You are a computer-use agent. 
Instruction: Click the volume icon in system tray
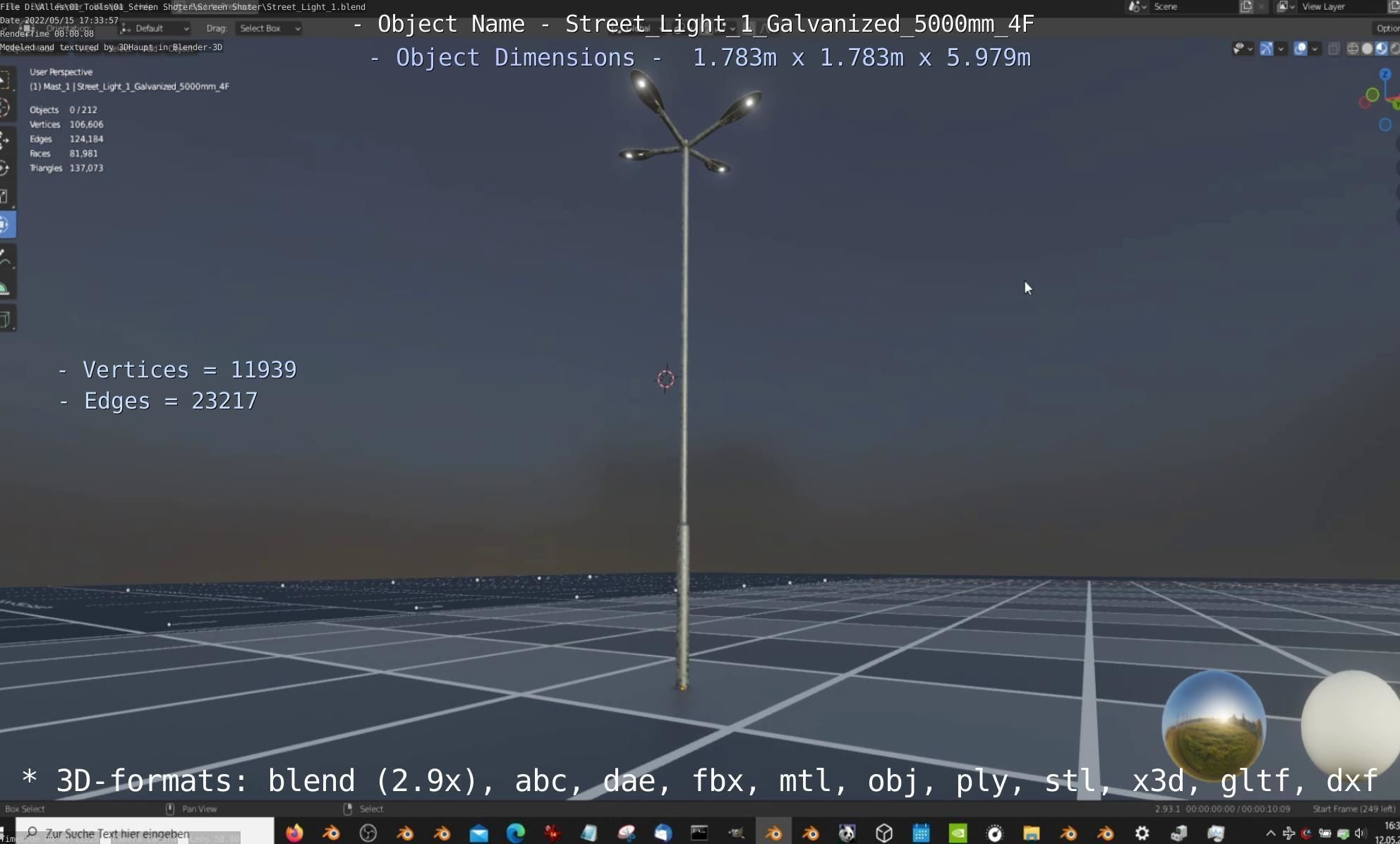[1360, 833]
